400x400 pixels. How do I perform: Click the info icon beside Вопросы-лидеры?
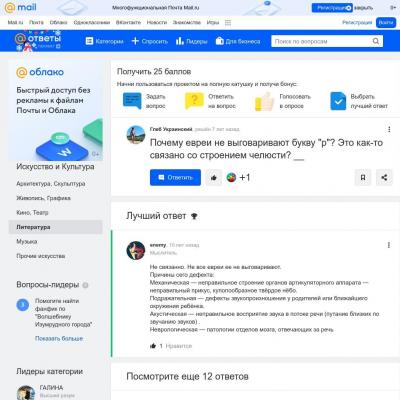[85, 285]
